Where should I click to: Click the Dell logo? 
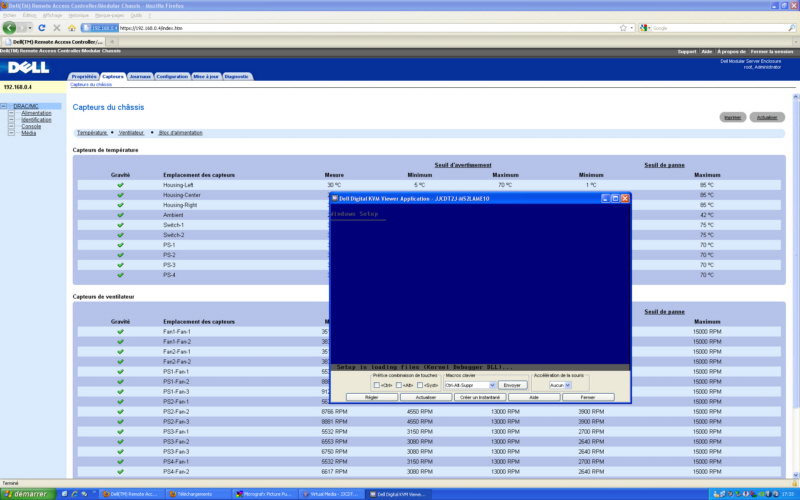pyautogui.click(x=29, y=67)
